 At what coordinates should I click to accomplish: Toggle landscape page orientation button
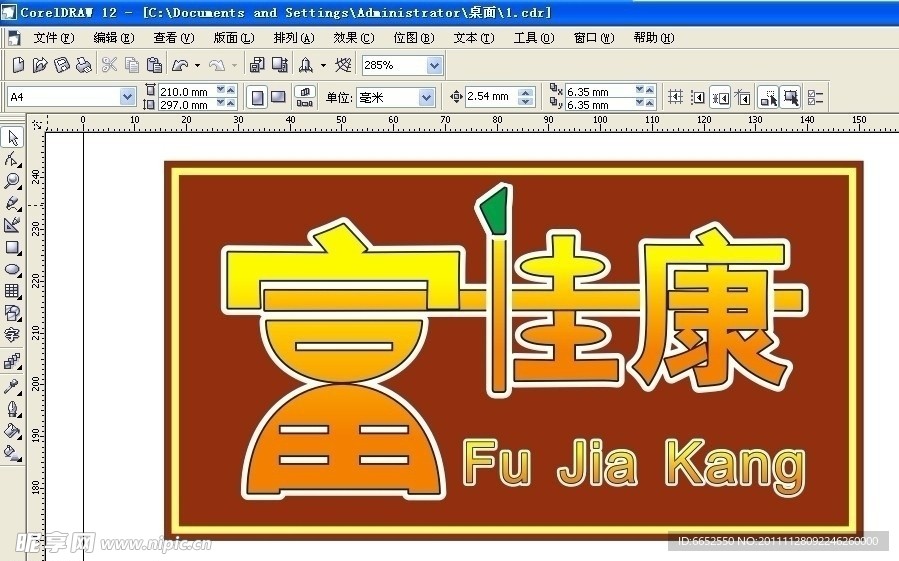[x=278, y=97]
